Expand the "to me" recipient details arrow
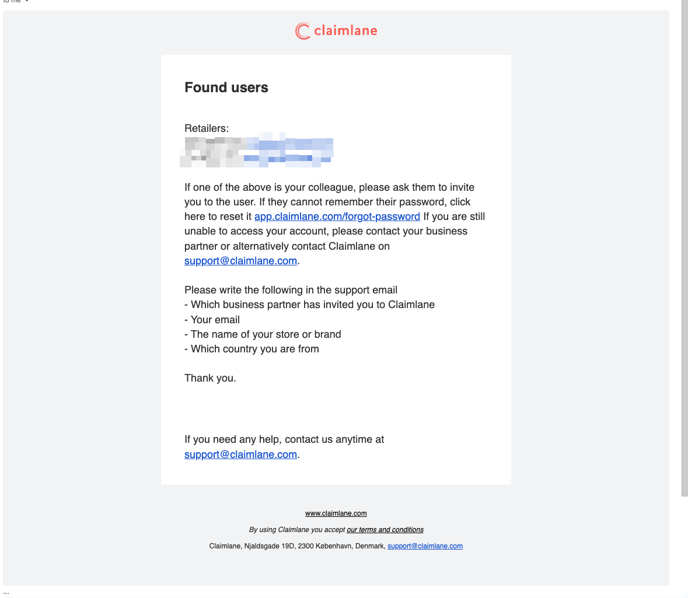Image resolution: width=688 pixels, height=598 pixels. 27,1
